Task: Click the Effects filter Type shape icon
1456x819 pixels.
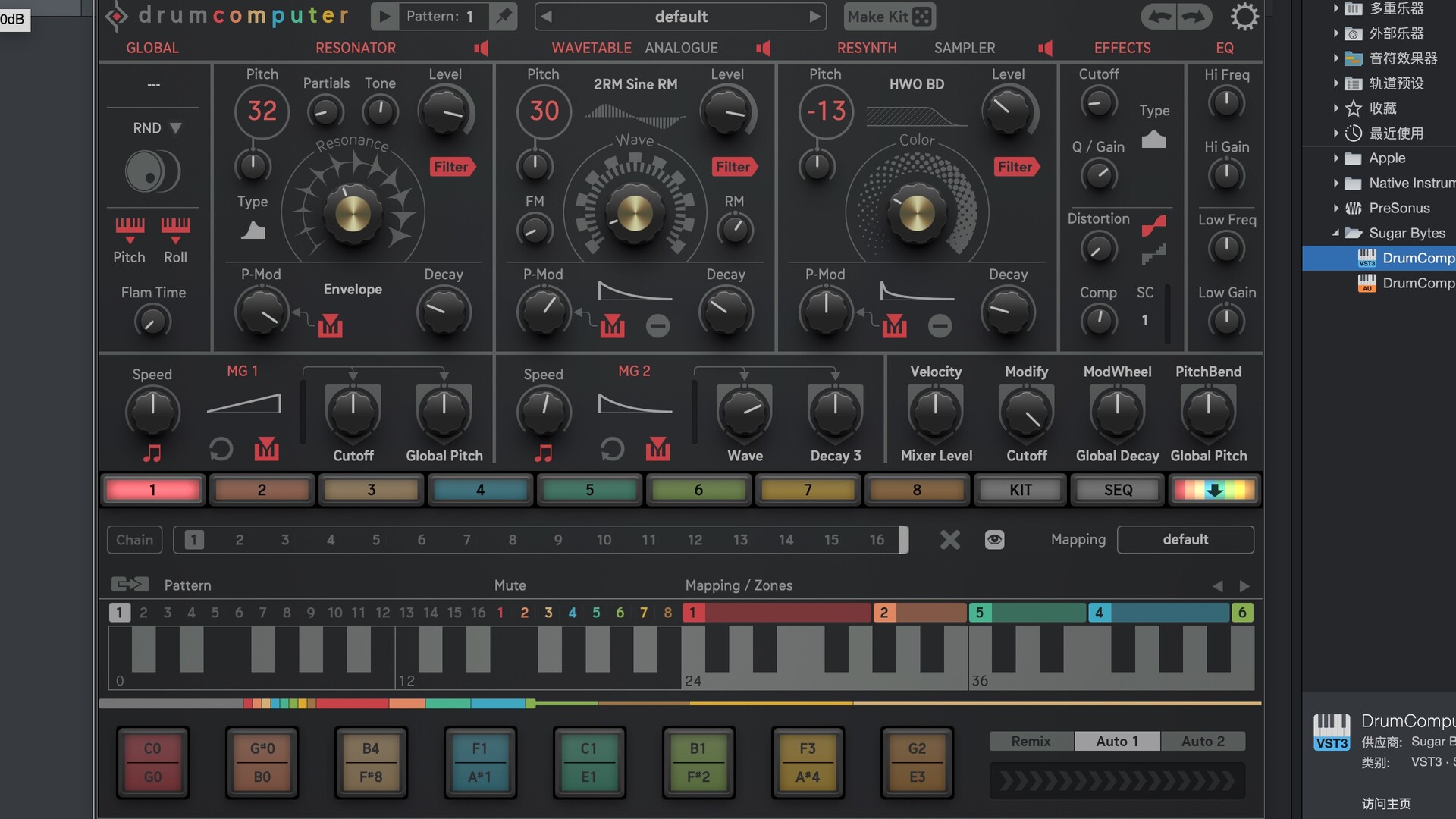Action: click(1153, 139)
